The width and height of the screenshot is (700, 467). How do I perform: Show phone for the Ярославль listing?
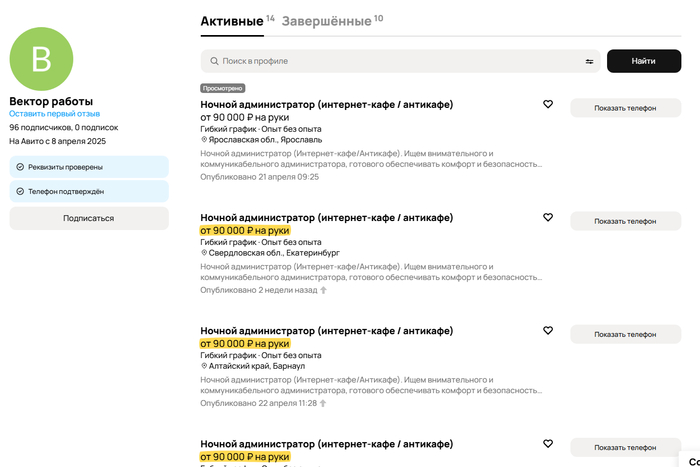(x=625, y=108)
